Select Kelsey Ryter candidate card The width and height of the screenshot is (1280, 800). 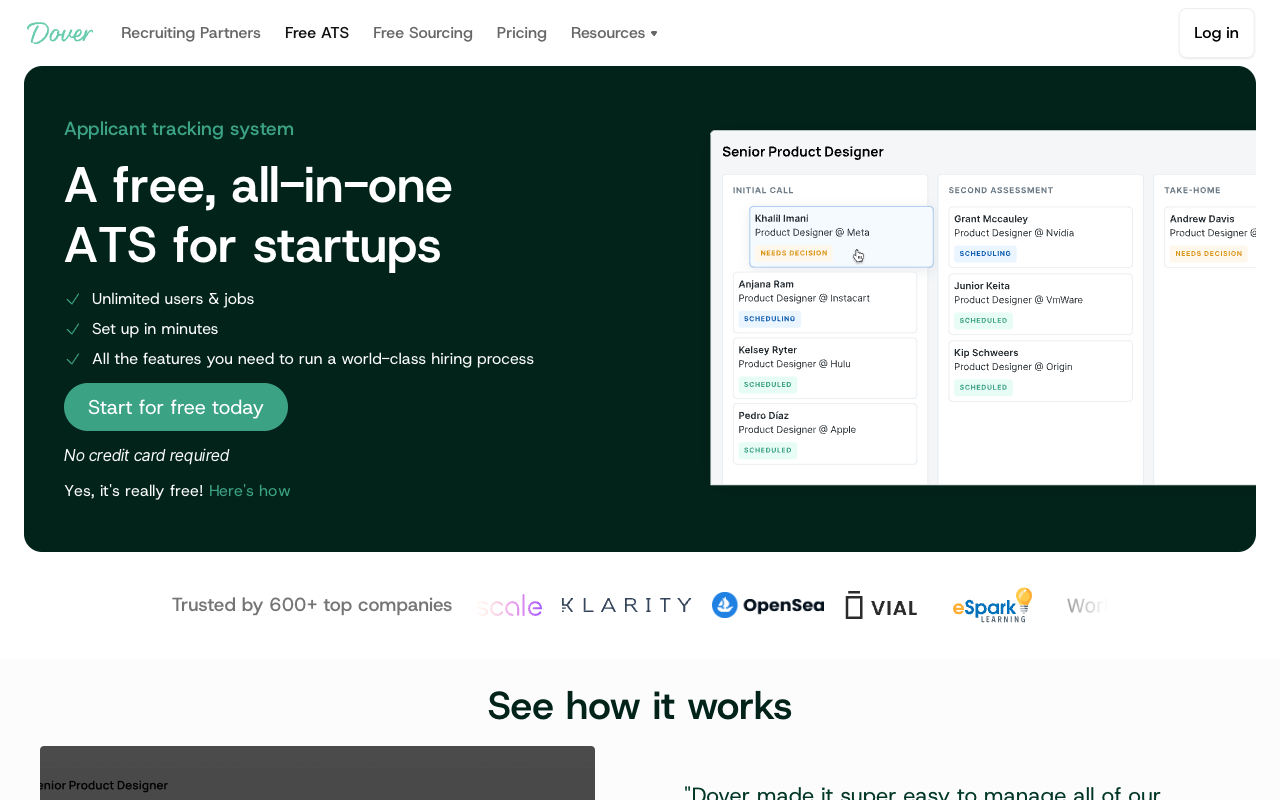pyautogui.click(x=825, y=368)
